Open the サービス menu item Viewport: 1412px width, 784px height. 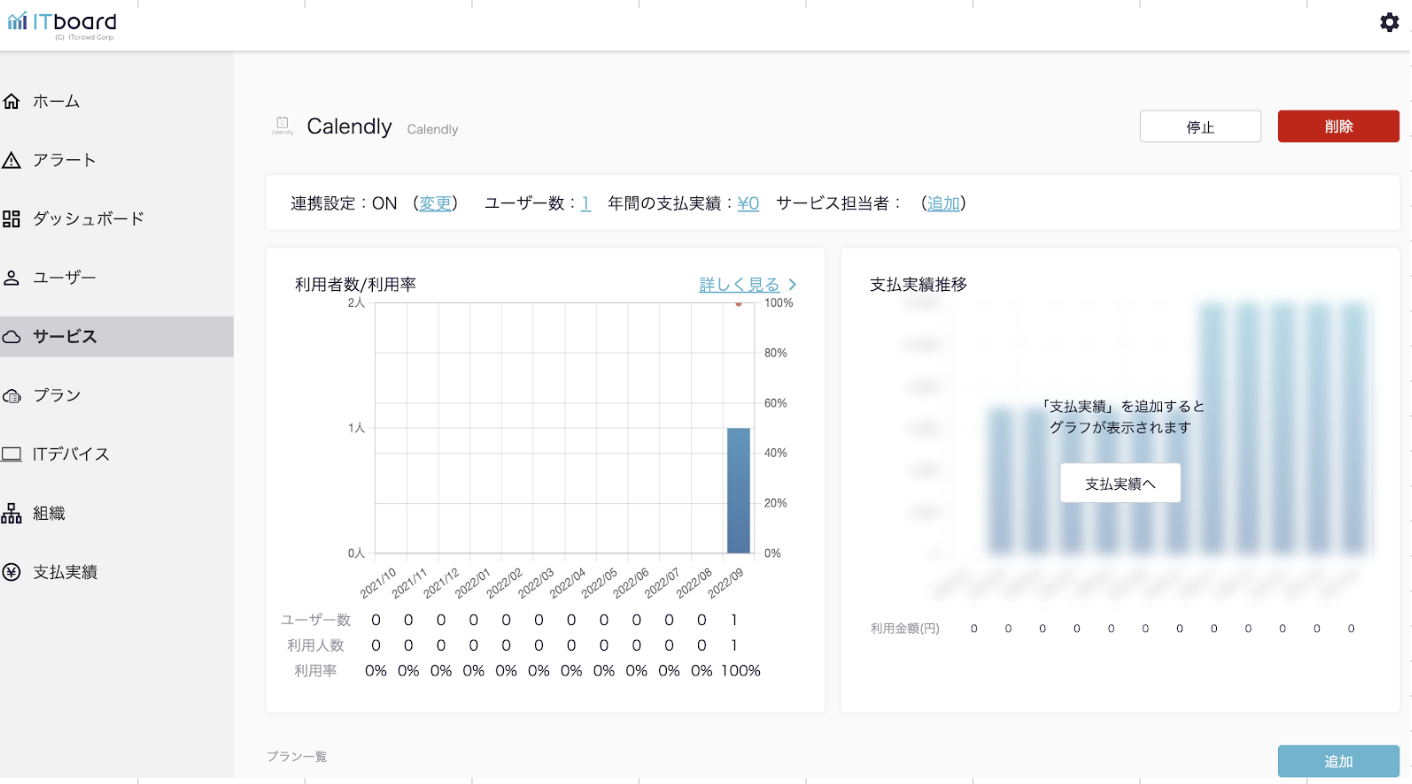click(65, 336)
